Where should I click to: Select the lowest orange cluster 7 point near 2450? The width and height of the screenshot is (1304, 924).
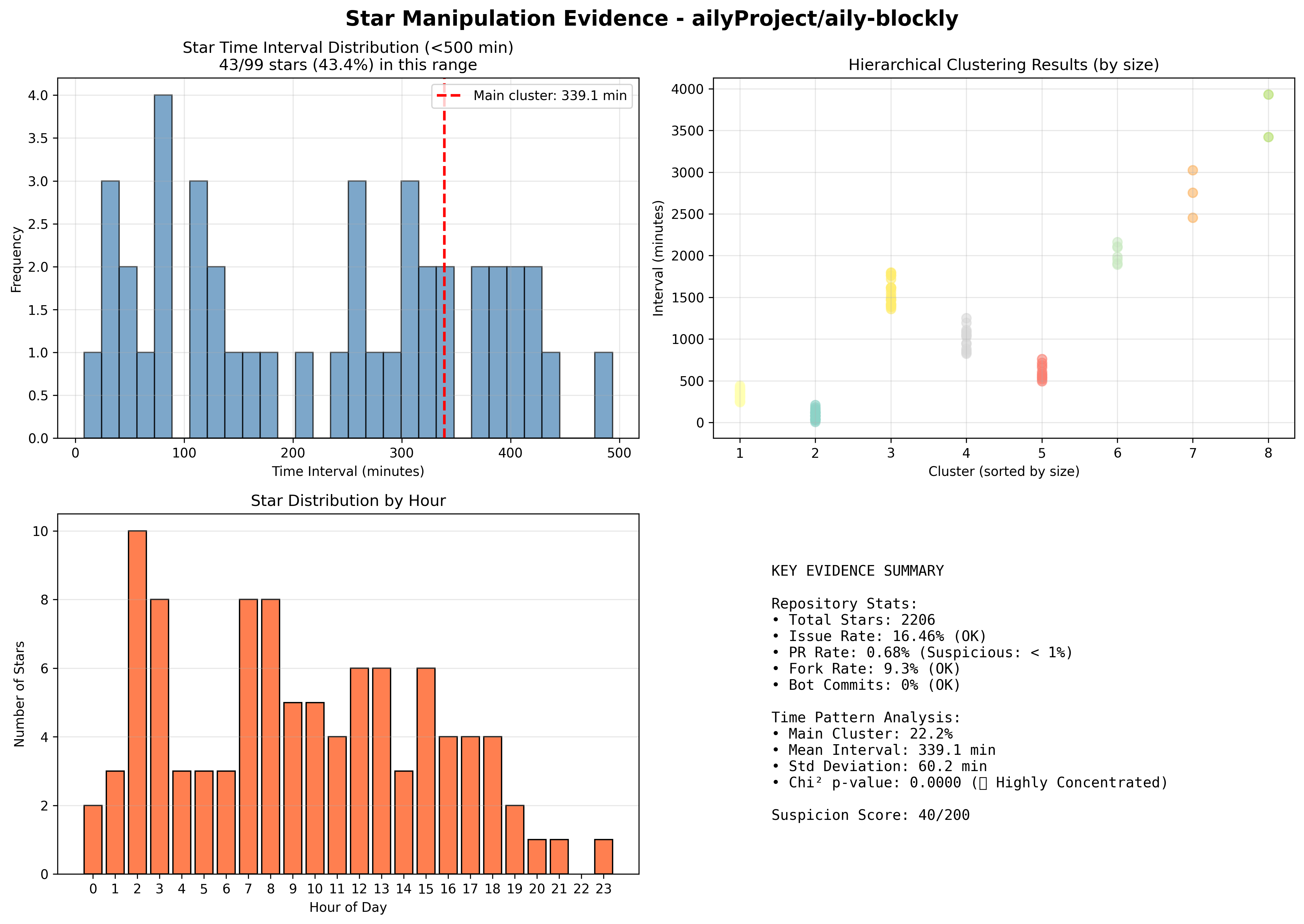pyautogui.click(x=1192, y=217)
